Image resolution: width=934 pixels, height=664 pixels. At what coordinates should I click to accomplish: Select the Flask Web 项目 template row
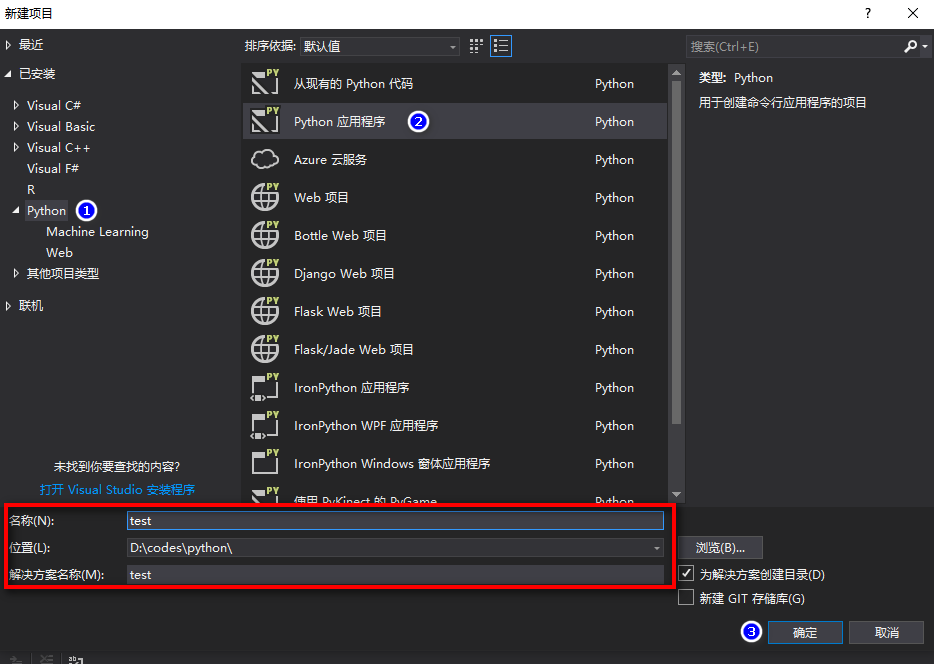coord(454,311)
